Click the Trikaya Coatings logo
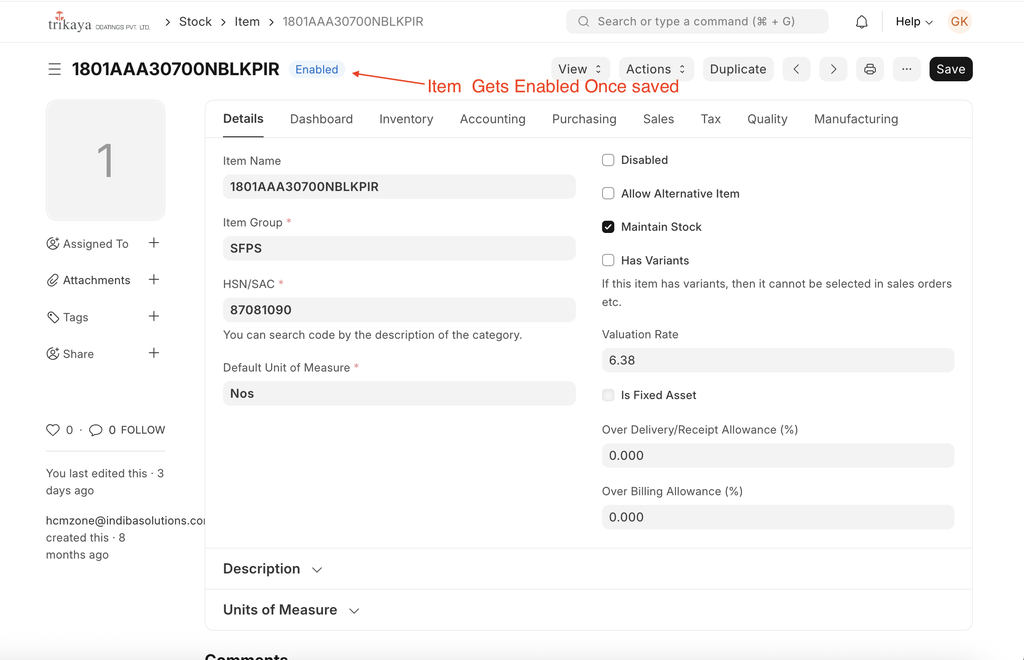The image size is (1024, 660). pyautogui.click(x=99, y=22)
